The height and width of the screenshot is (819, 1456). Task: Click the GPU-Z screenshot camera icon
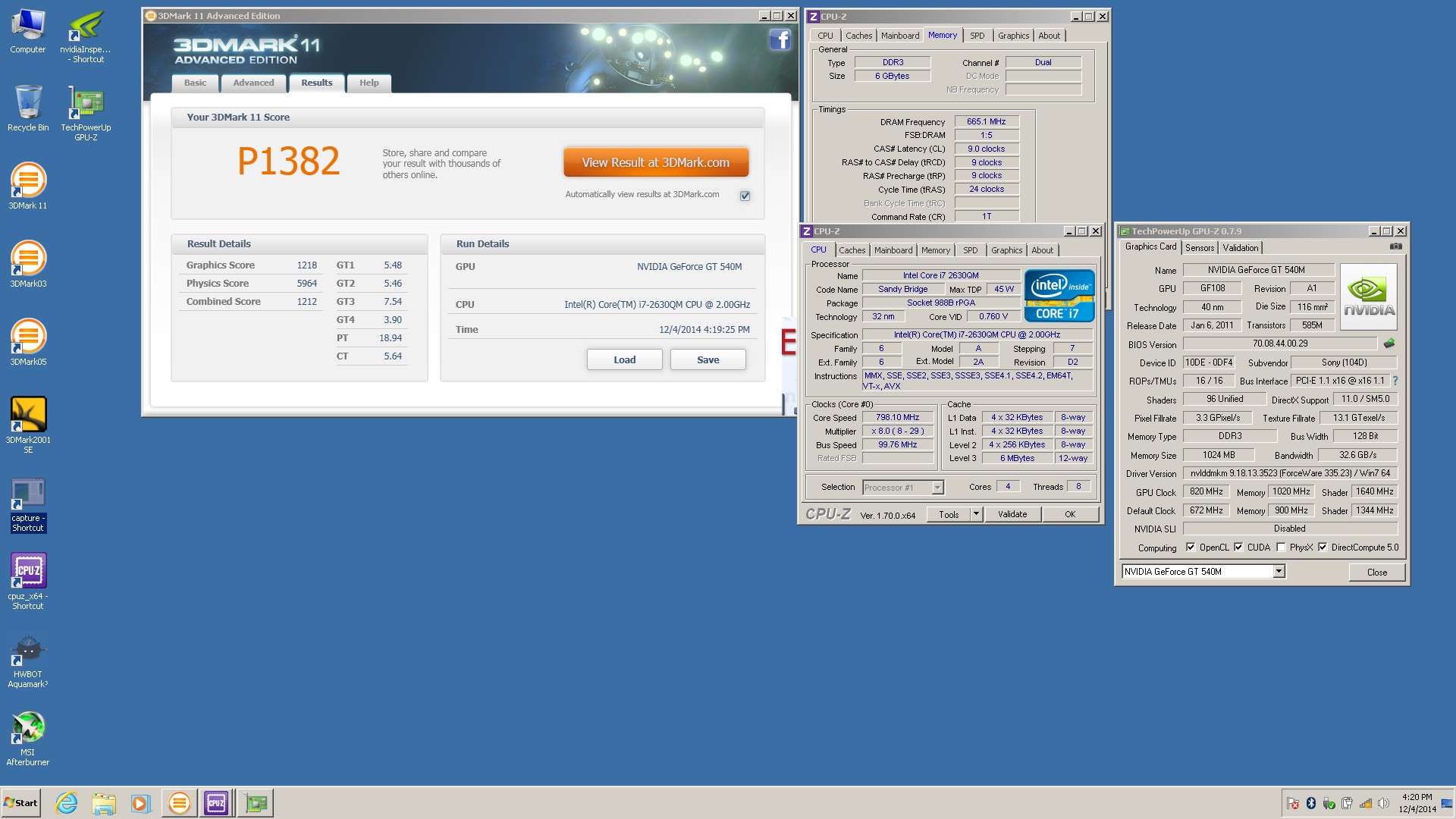tap(1395, 246)
